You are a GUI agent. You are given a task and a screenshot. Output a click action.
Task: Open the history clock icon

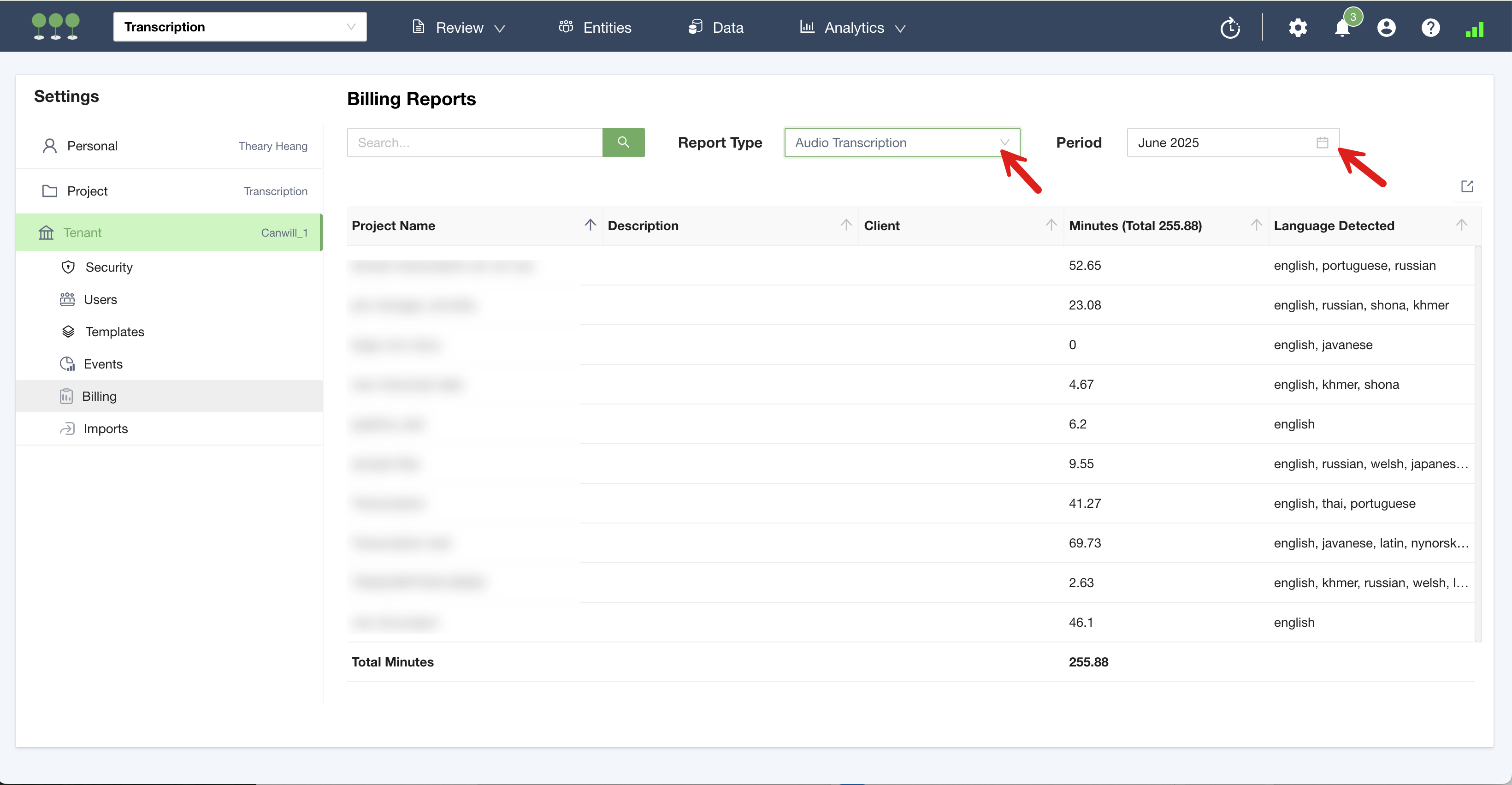[1230, 28]
